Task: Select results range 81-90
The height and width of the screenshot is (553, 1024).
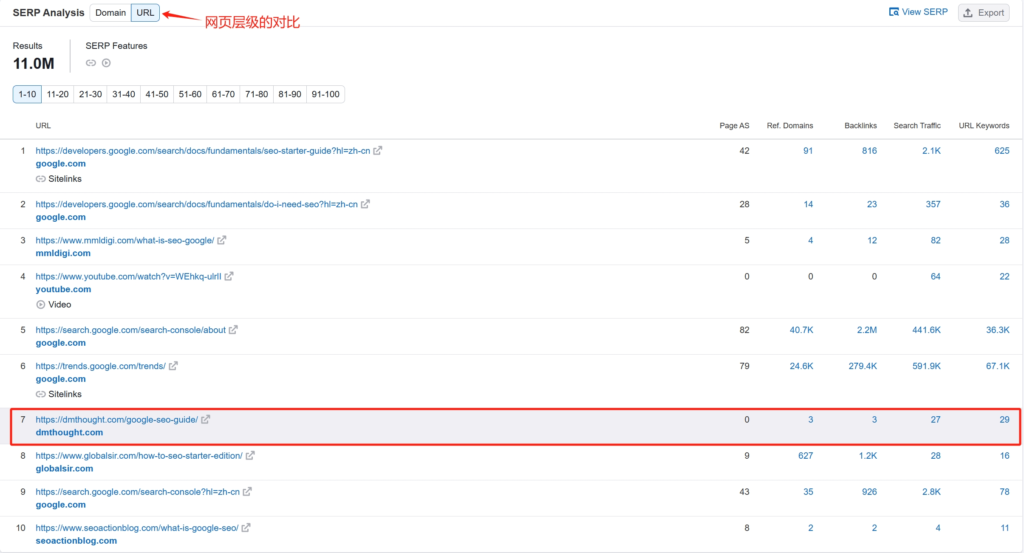Action: pyautogui.click(x=289, y=94)
